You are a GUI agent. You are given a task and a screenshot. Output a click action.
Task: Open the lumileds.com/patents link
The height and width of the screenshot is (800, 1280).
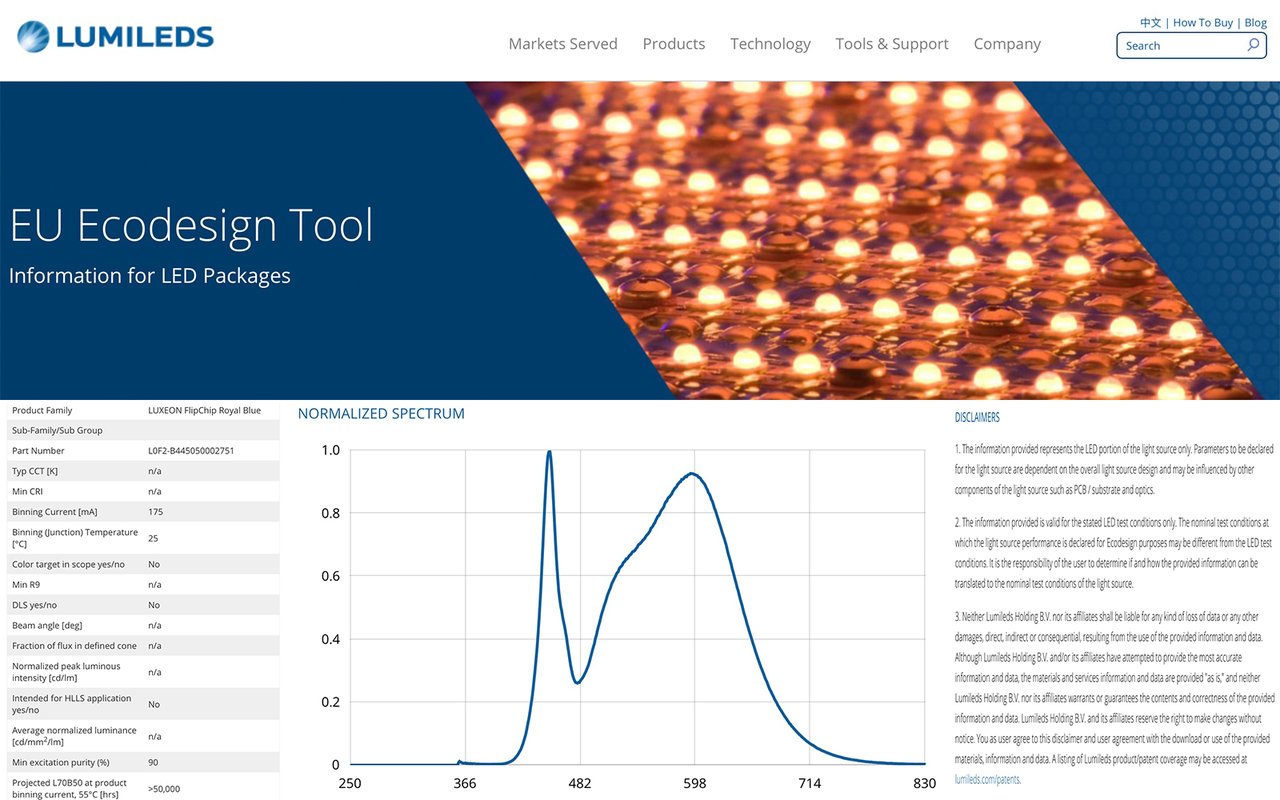click(x=986, y=779)
